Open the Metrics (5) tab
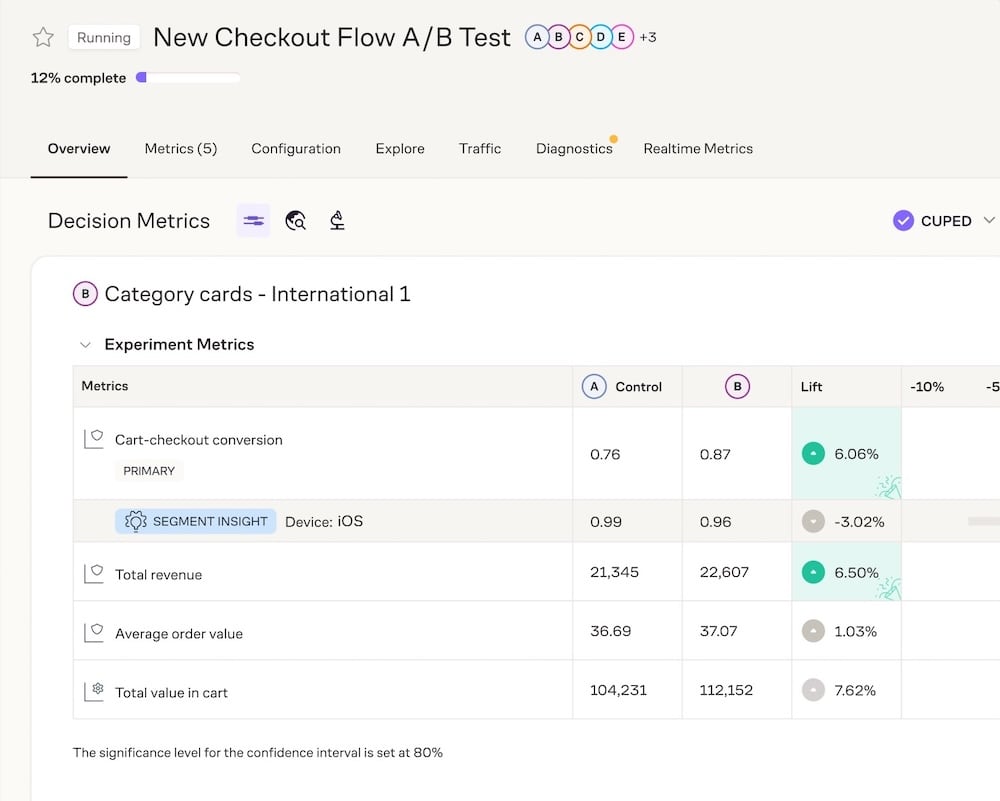Screen dimensions: 1000x801 pos(180,149)
